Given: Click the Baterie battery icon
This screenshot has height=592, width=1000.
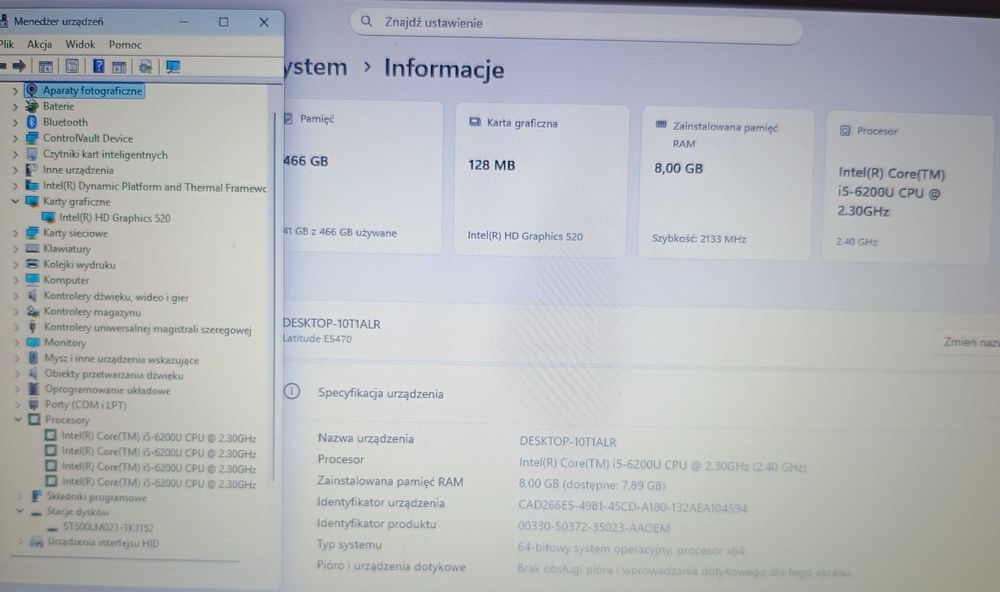Looking at the screenshot, I should pos(31,107).
